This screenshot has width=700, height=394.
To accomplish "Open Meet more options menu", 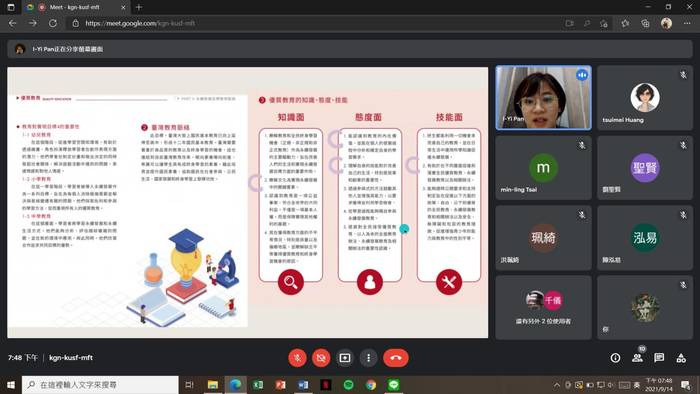I will [368, 358].
